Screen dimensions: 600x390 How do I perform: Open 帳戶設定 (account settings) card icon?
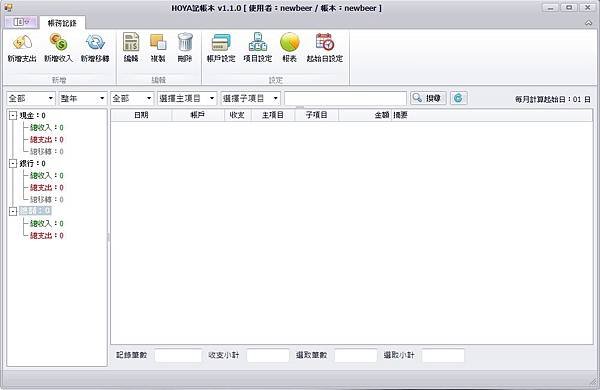click(221, 42)
